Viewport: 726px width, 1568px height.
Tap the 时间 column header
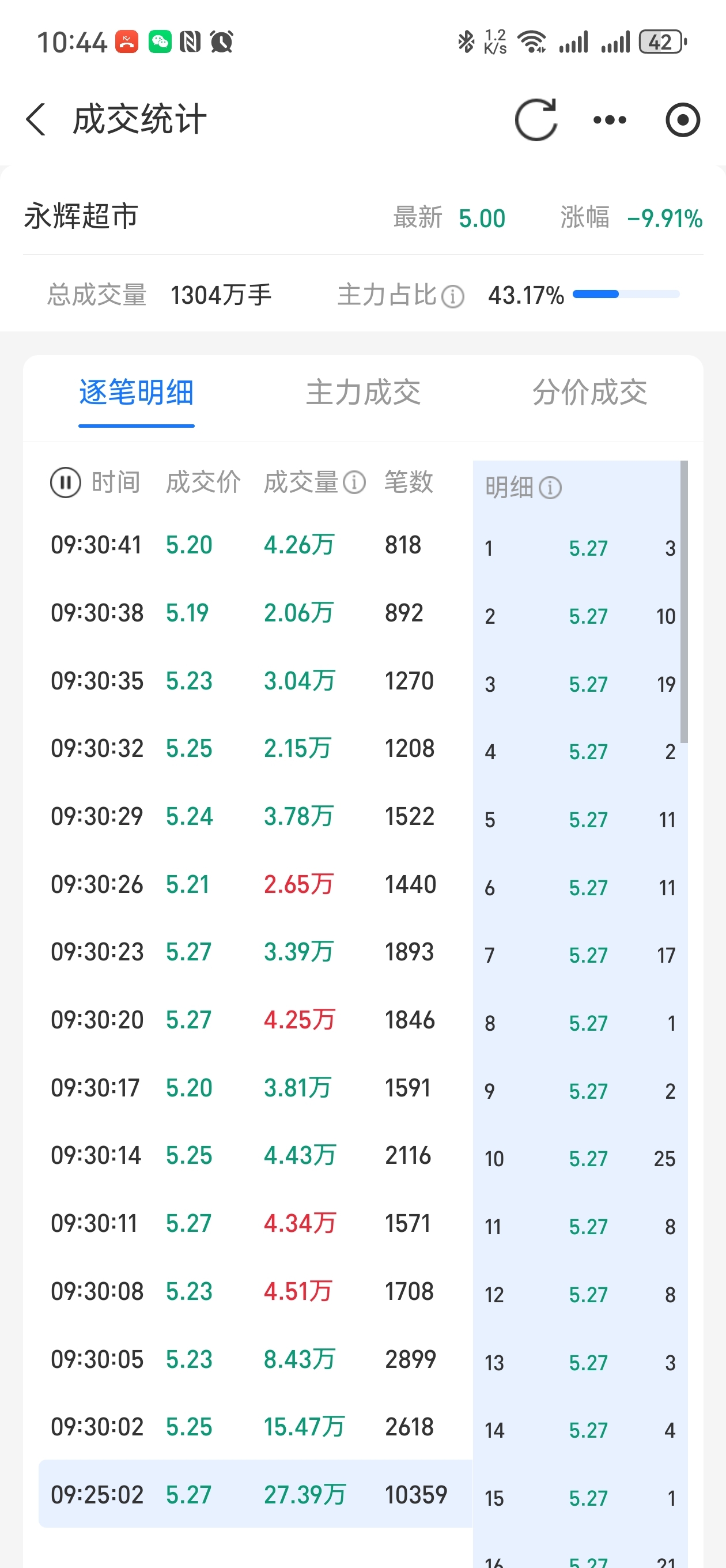116,482
